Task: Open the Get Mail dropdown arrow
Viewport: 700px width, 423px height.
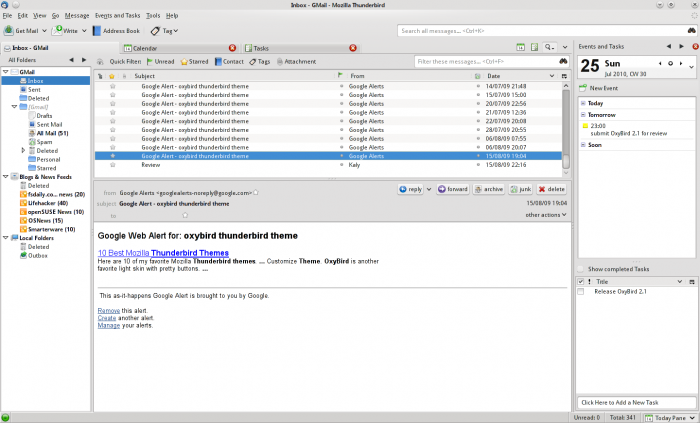Action: tap(44, 31)
